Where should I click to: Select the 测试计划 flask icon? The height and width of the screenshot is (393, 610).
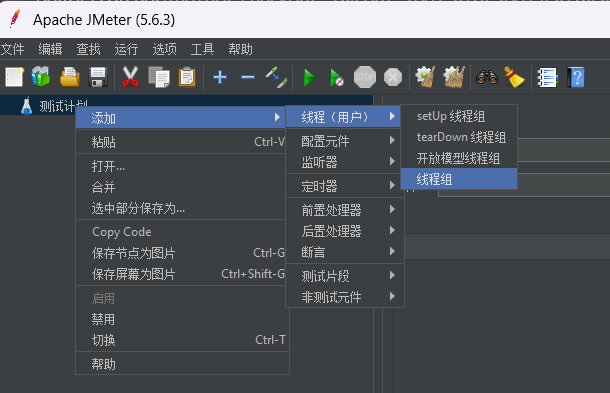click(x=26, y=105)
